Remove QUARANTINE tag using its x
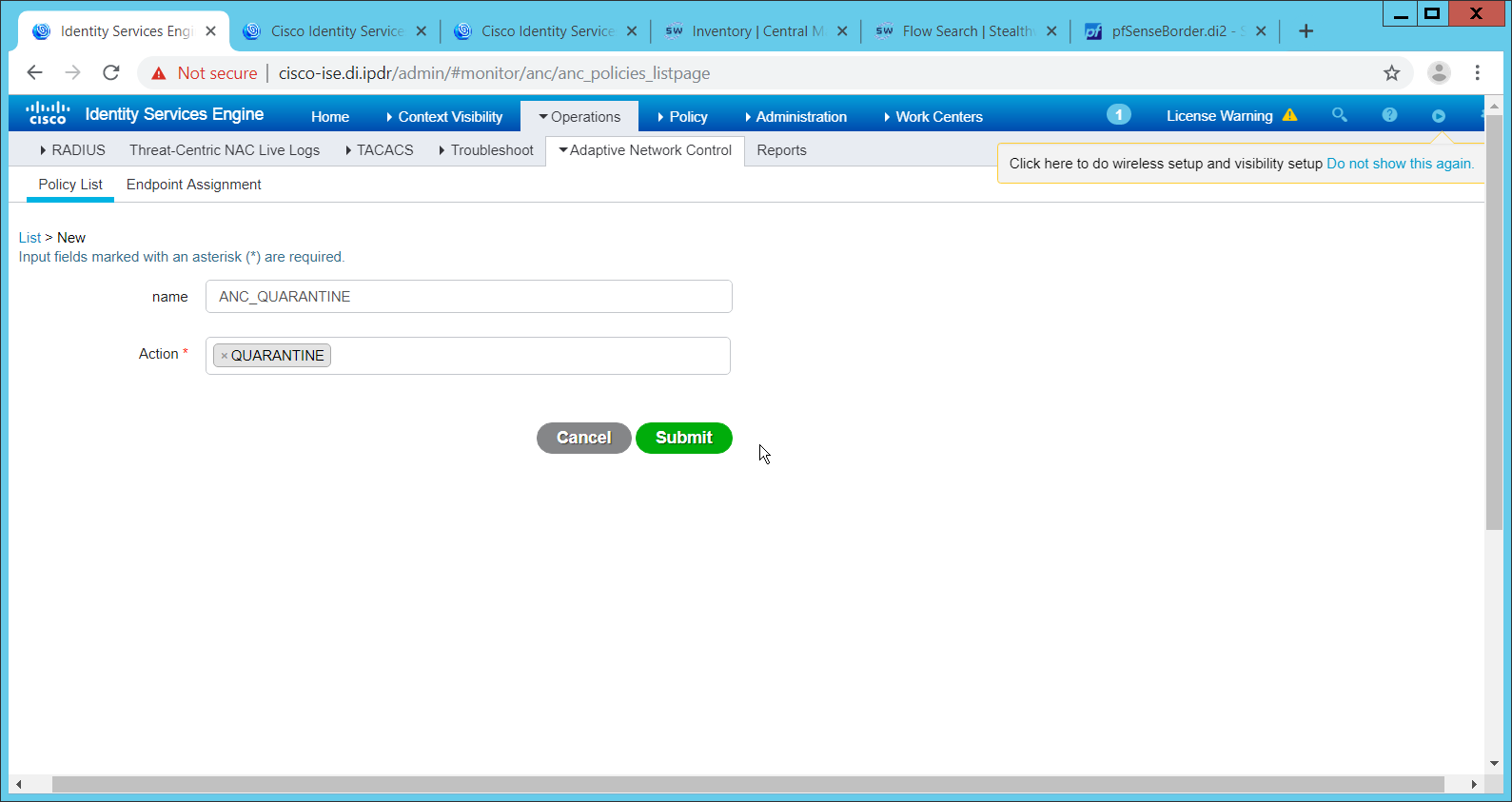This screenshot has width=1512, height=802. (225, 356)
